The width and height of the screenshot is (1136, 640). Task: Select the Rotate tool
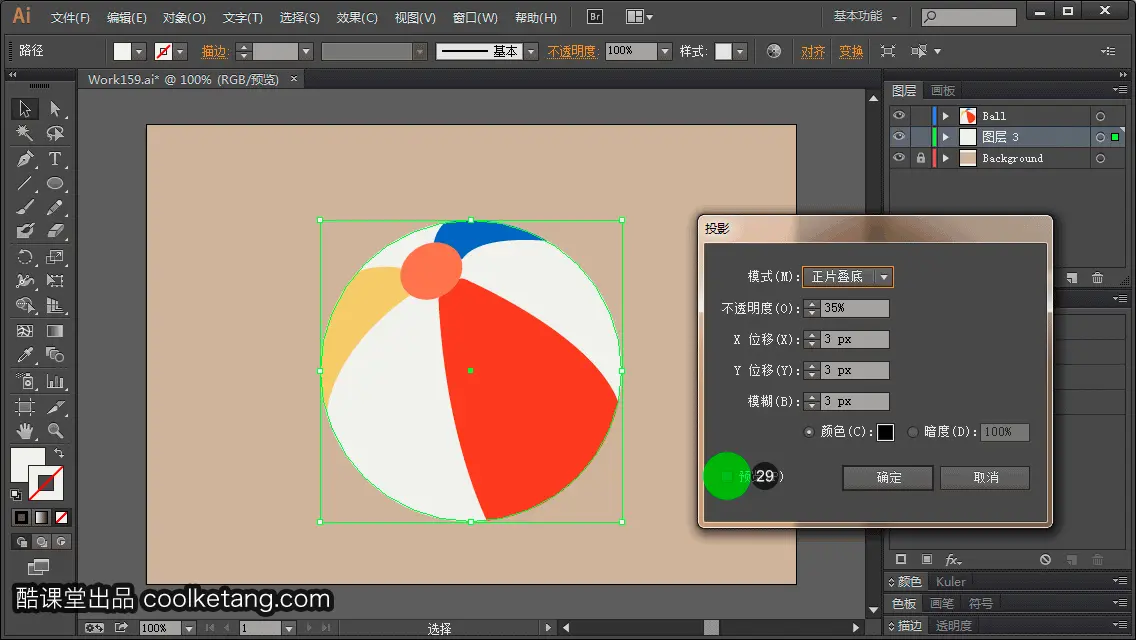tap(25, 257)
